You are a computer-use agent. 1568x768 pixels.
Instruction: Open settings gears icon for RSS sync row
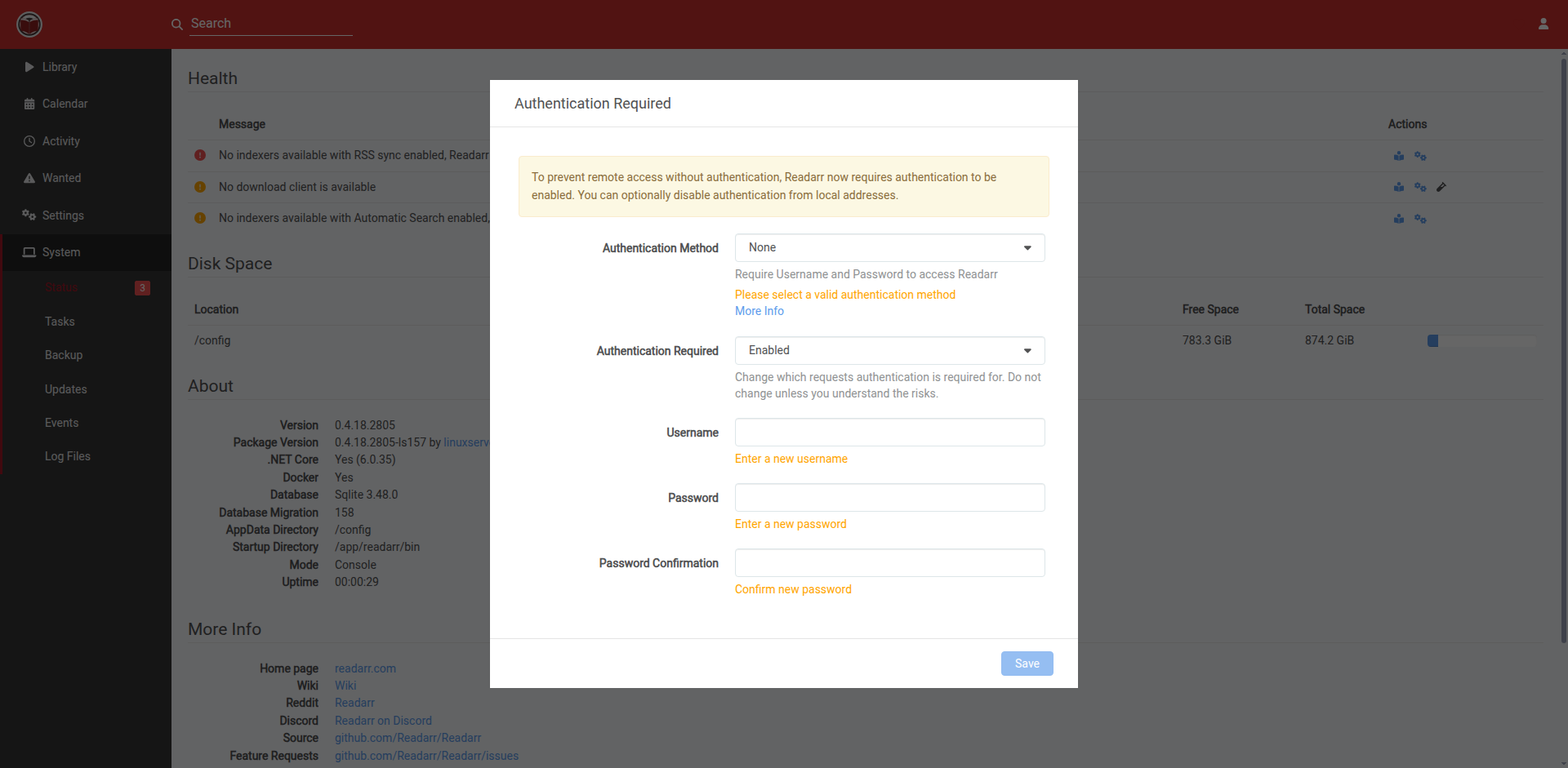[x=1420, y=156]
